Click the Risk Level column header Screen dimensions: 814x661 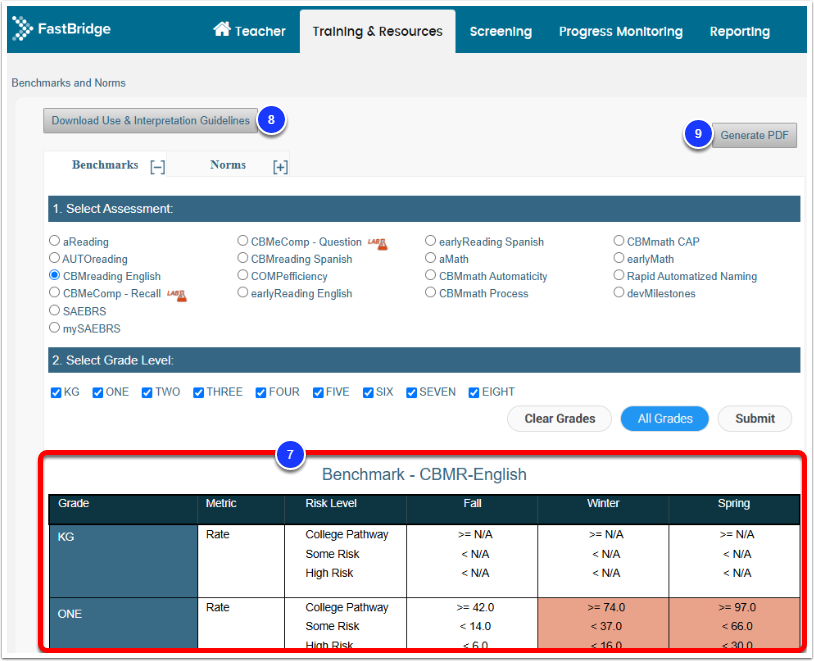coord(345,509)
